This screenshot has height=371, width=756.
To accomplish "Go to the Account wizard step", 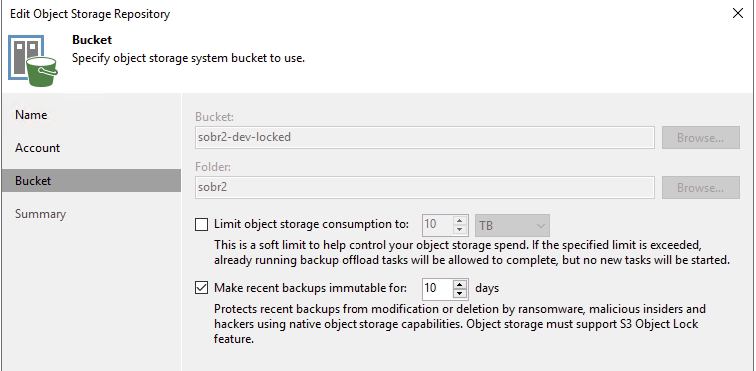I will (x=38, y=148).
